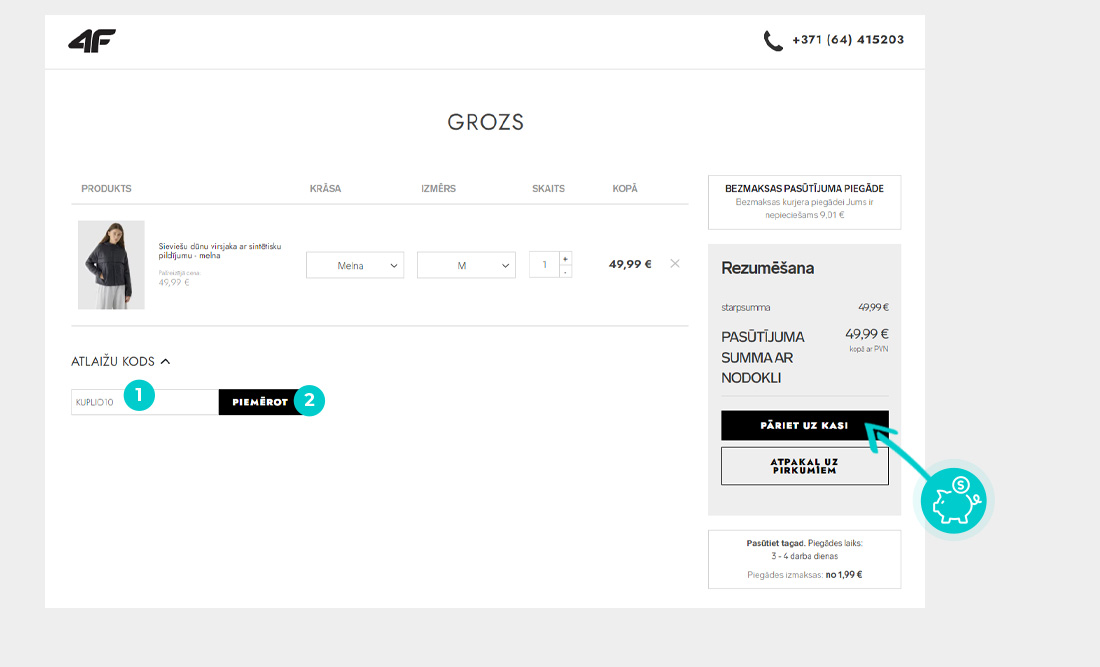Click the +371 phone number

click(x=848, y=40)
